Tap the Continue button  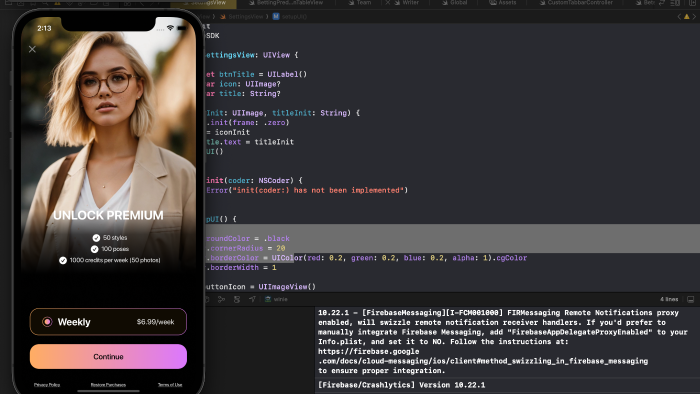pos(108,357)
